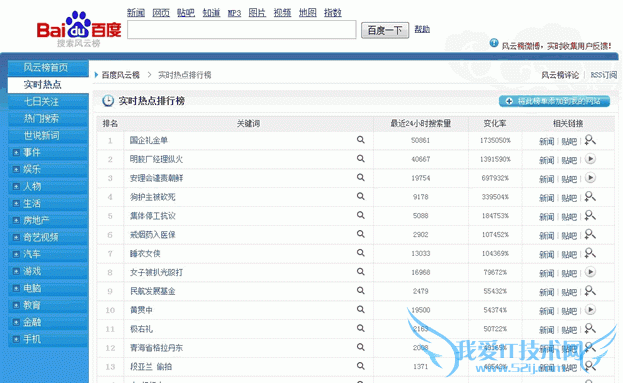Open the RSS订阅 link
The image size is (623, 383).
click(604, 75)
